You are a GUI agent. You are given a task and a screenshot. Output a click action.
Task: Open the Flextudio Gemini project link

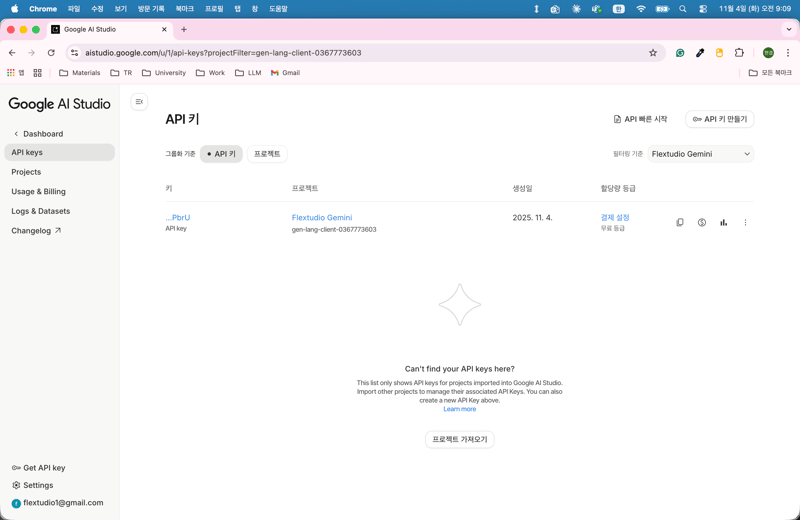[322, 217]
